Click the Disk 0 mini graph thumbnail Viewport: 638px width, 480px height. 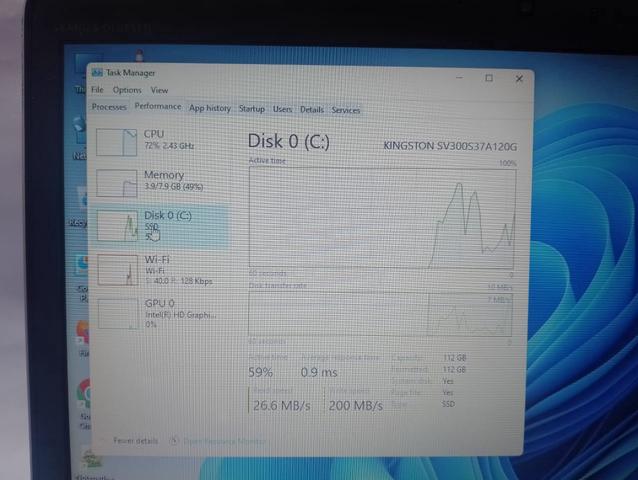(x=117, y=225)
